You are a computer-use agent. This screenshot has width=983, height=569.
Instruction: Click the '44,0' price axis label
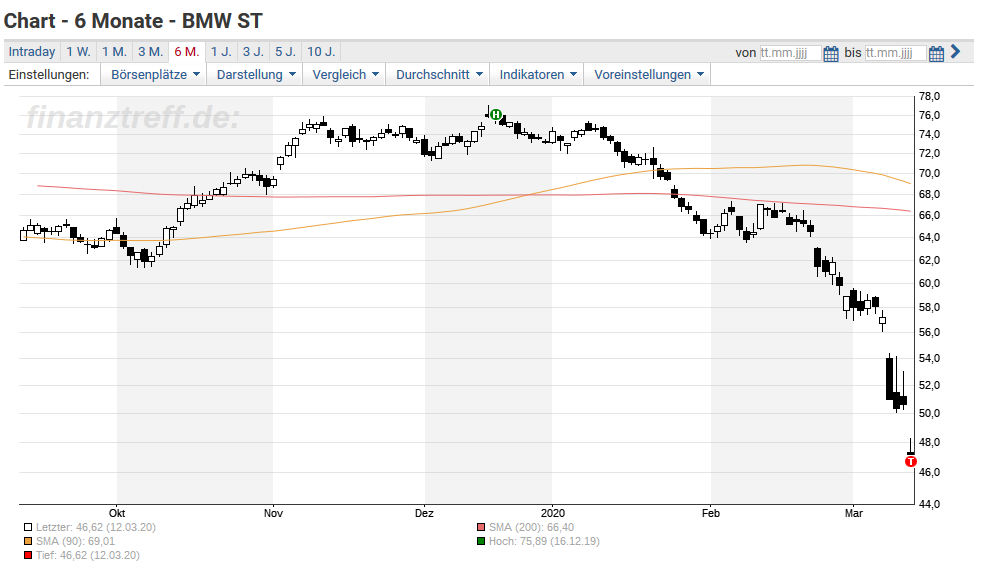[929, 504]
